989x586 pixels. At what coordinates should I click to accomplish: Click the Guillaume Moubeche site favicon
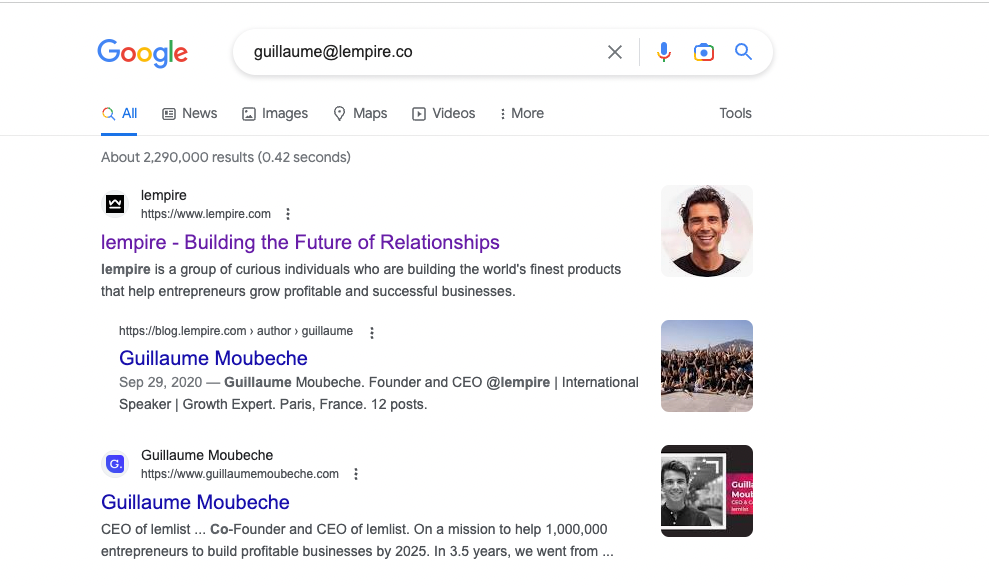[x=115, y=464]
